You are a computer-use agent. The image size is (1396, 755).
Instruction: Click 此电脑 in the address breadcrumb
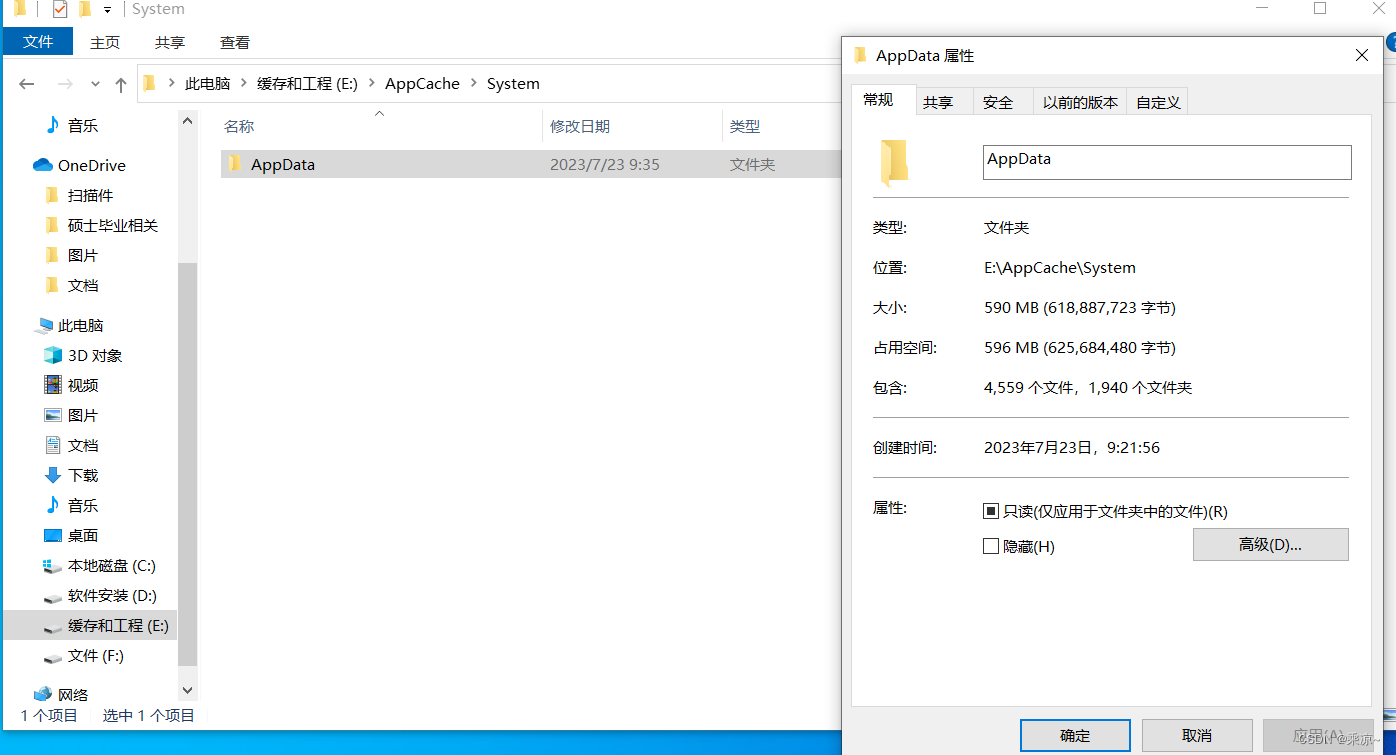pos(207,84)
